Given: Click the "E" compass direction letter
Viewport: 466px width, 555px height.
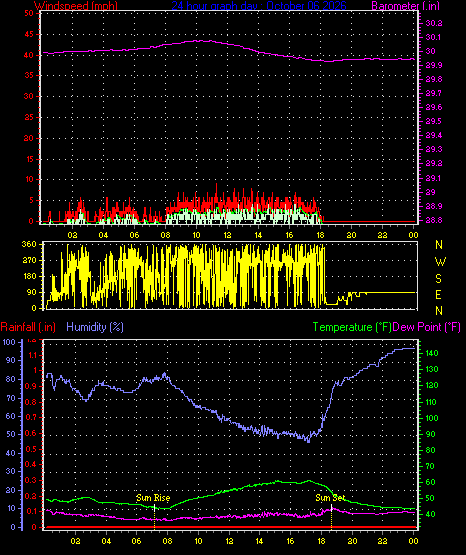Looking at the screenshot, I should coord(438,294).
